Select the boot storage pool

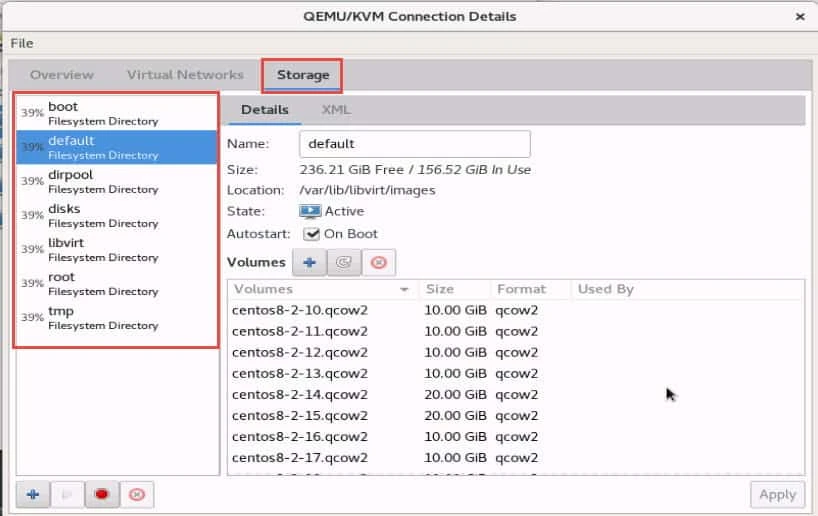point(116,113)
